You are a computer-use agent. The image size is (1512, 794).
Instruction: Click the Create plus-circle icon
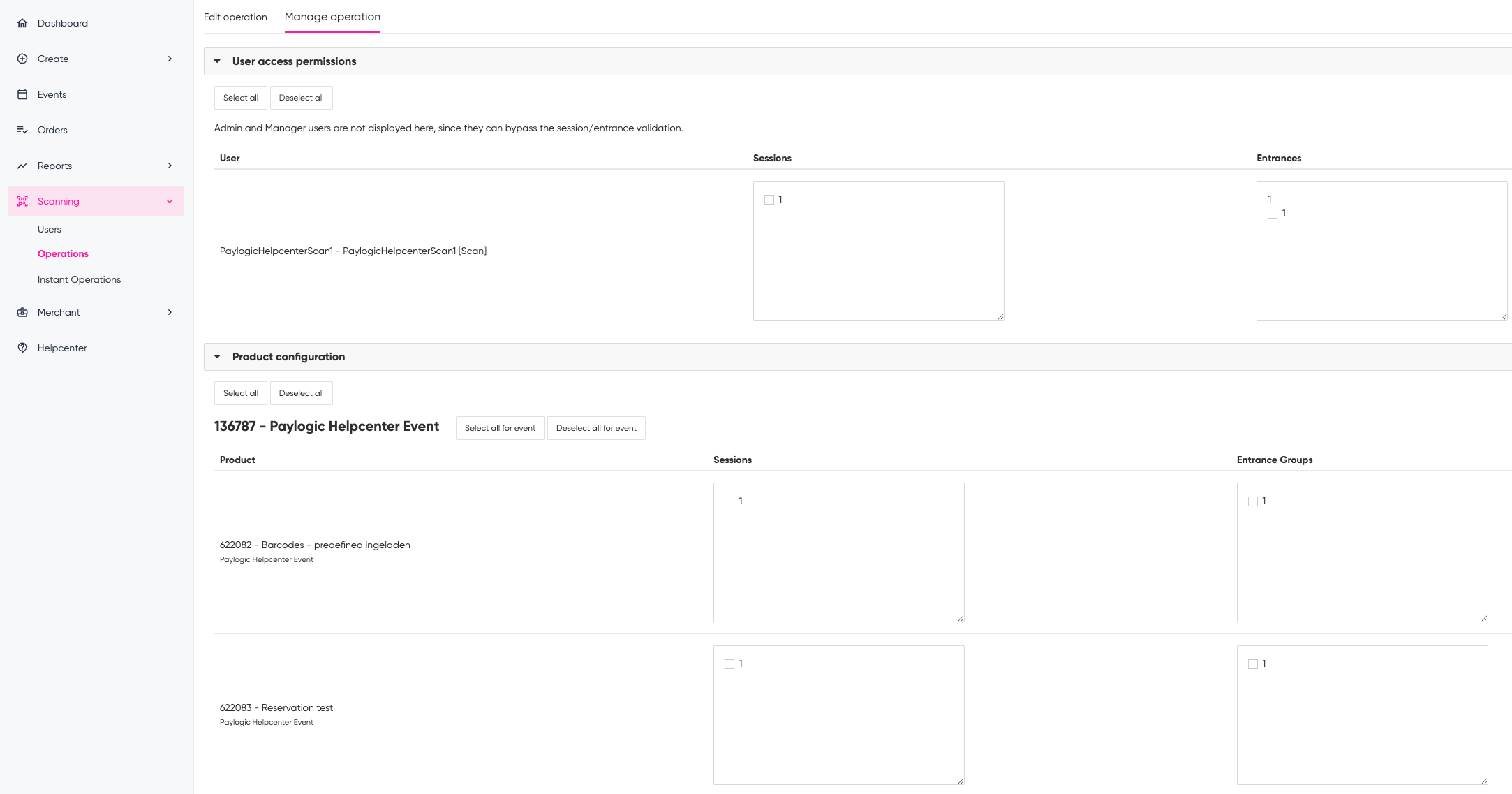[x=22, y=59]
